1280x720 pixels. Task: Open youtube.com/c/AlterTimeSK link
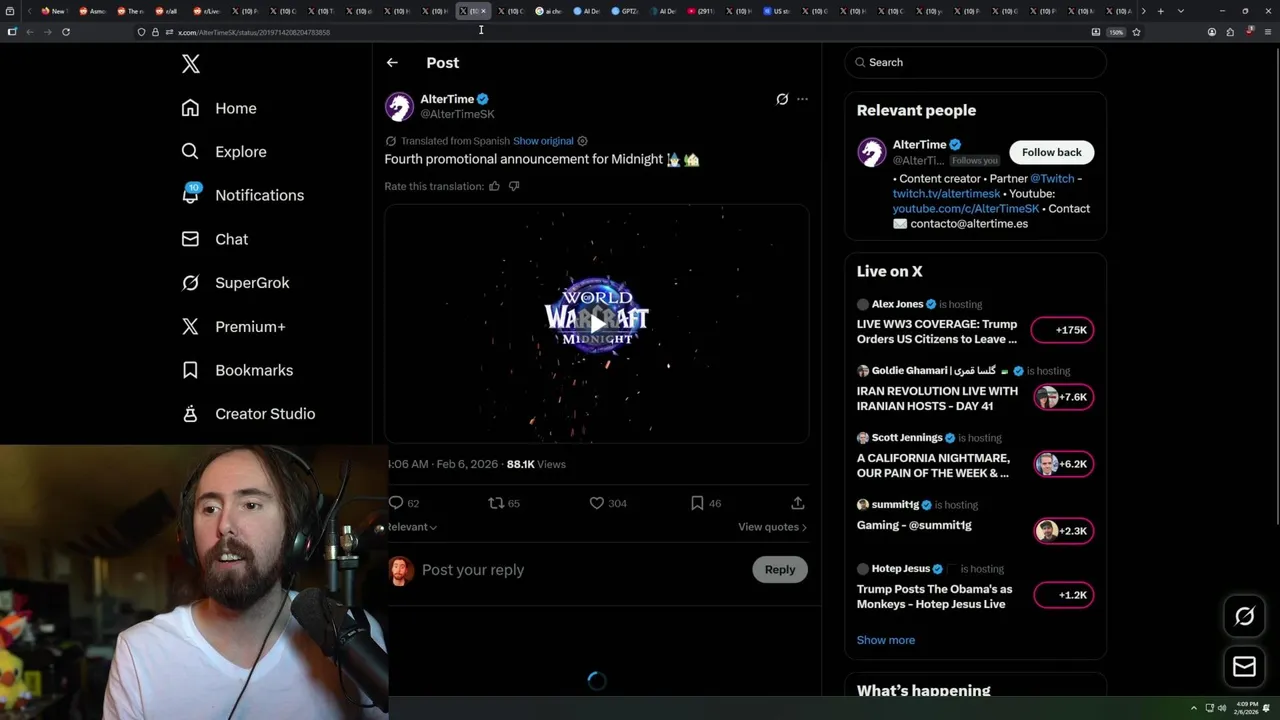(966, 208)
